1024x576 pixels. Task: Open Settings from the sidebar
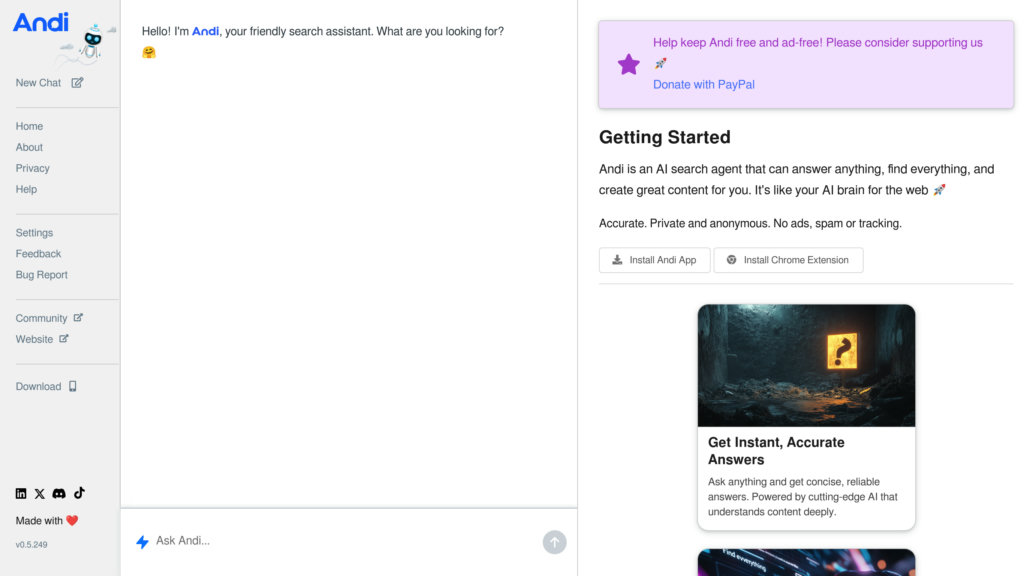tap(34, 232)
